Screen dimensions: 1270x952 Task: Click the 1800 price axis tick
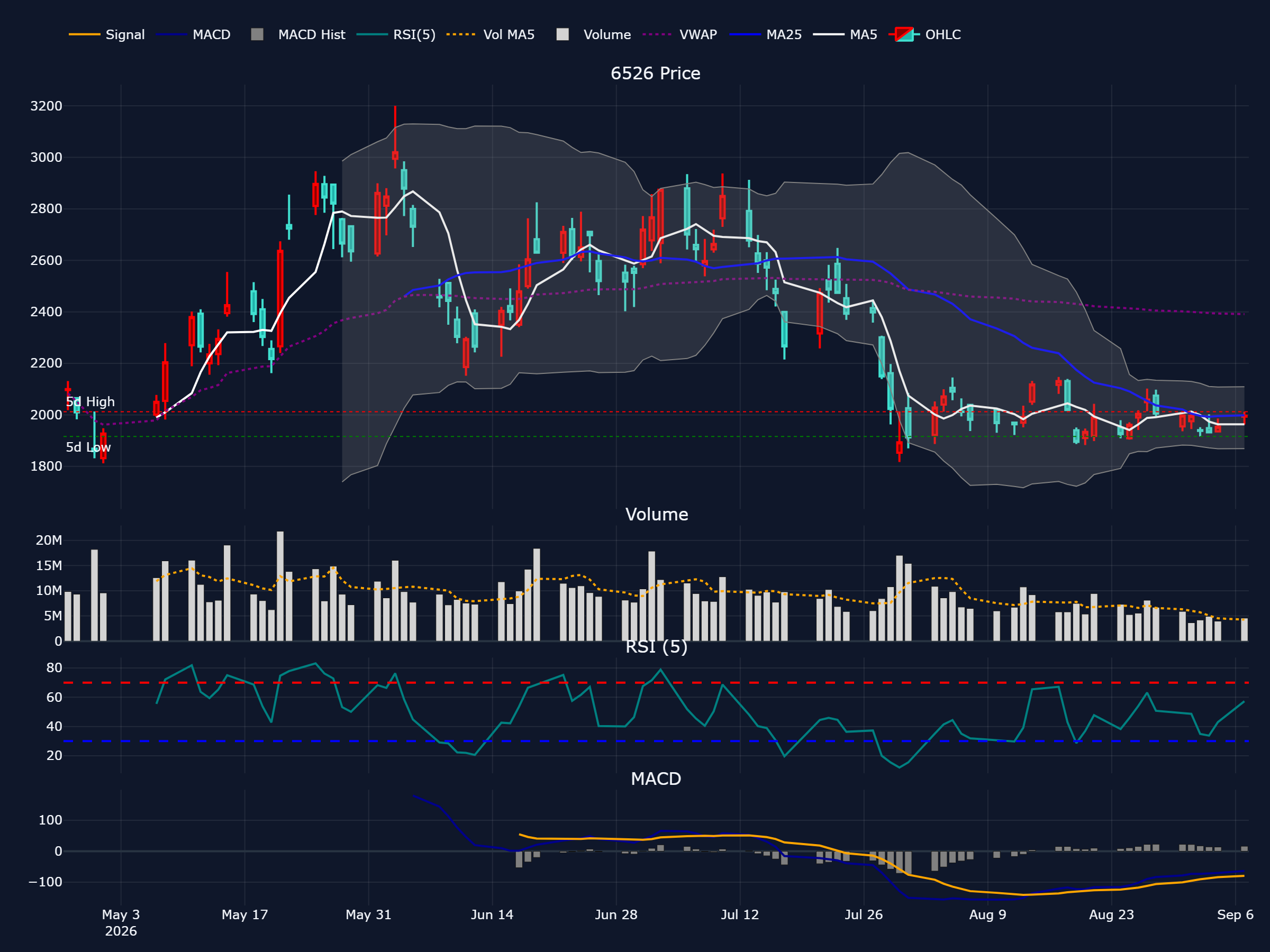46,466
